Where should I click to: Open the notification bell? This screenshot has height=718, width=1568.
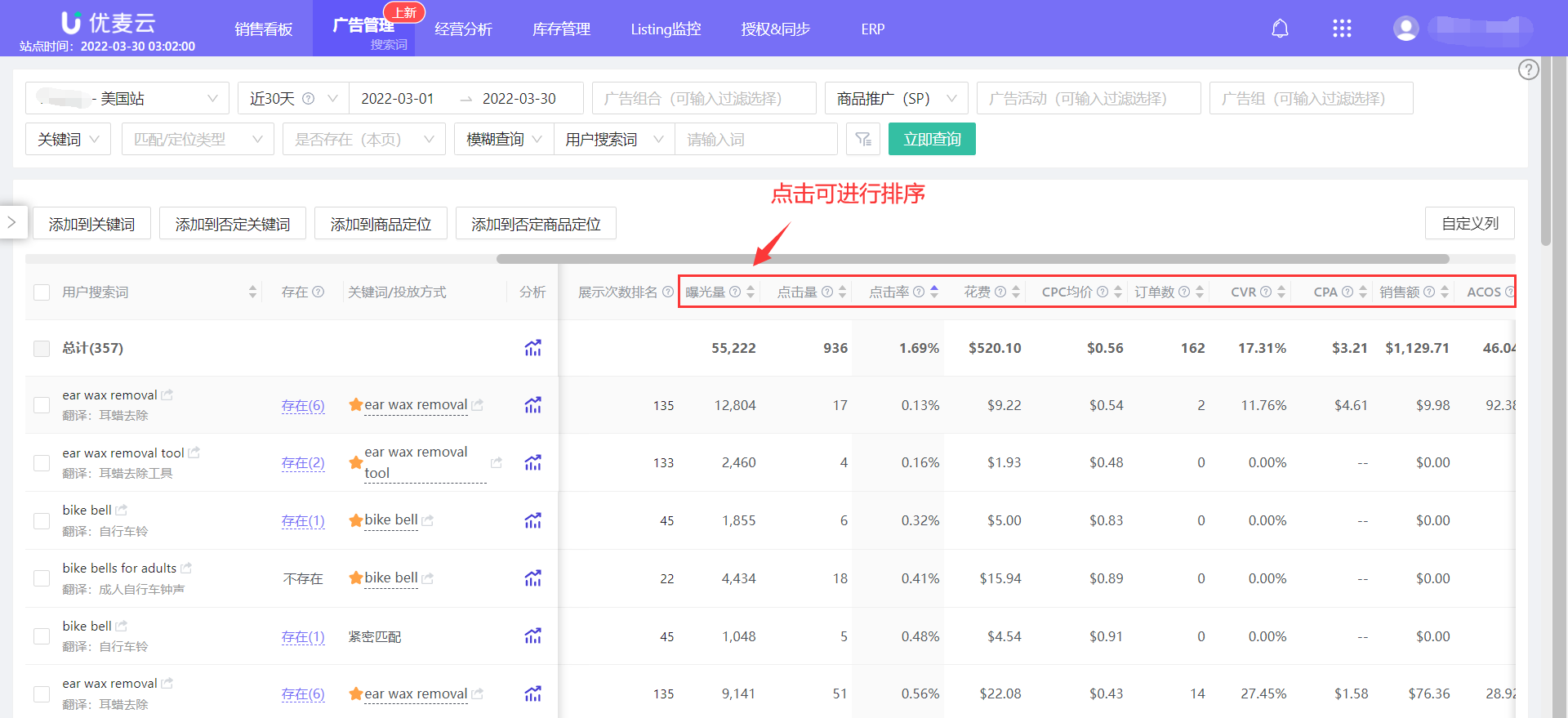click(x=1280, y=29)
